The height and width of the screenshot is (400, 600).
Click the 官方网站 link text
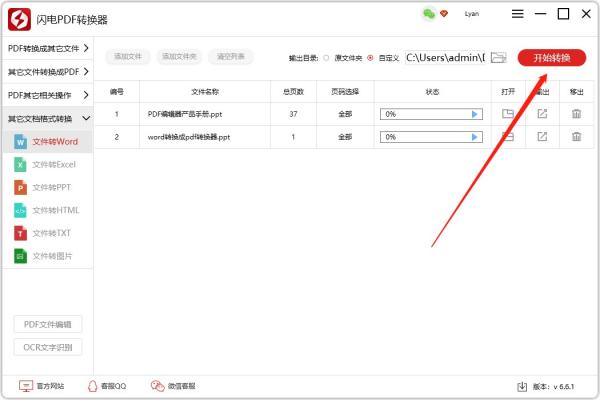(51, 386)
